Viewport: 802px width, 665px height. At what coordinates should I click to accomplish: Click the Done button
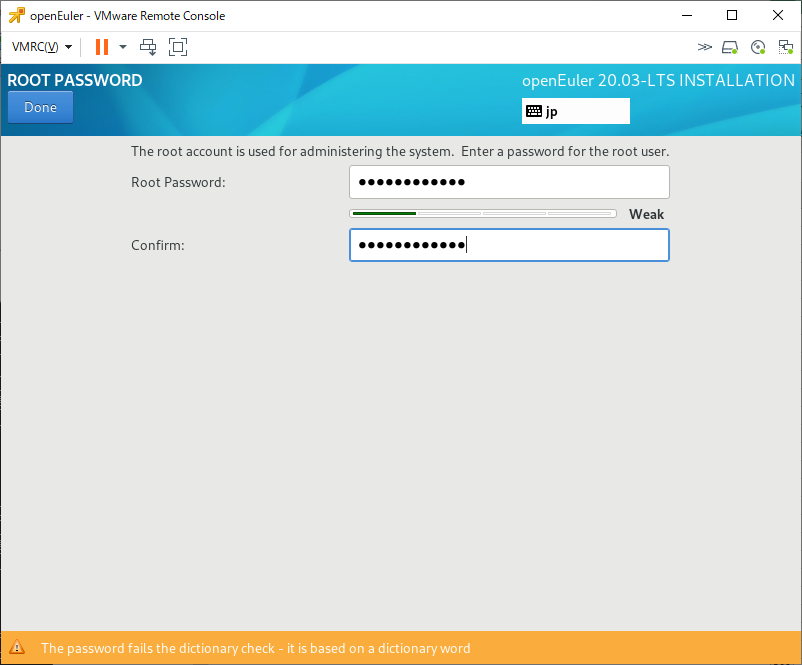(40, 107)
